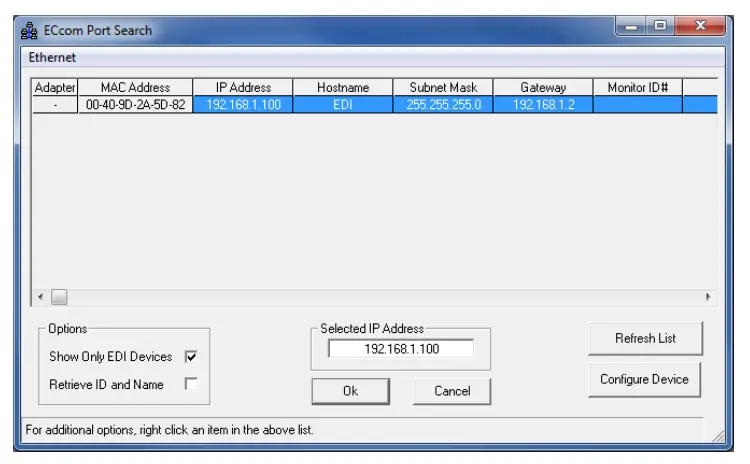Click the 255.255.255.0 subnet mask cell
This screenshot has height=464, width=750.
coord(443,105)
